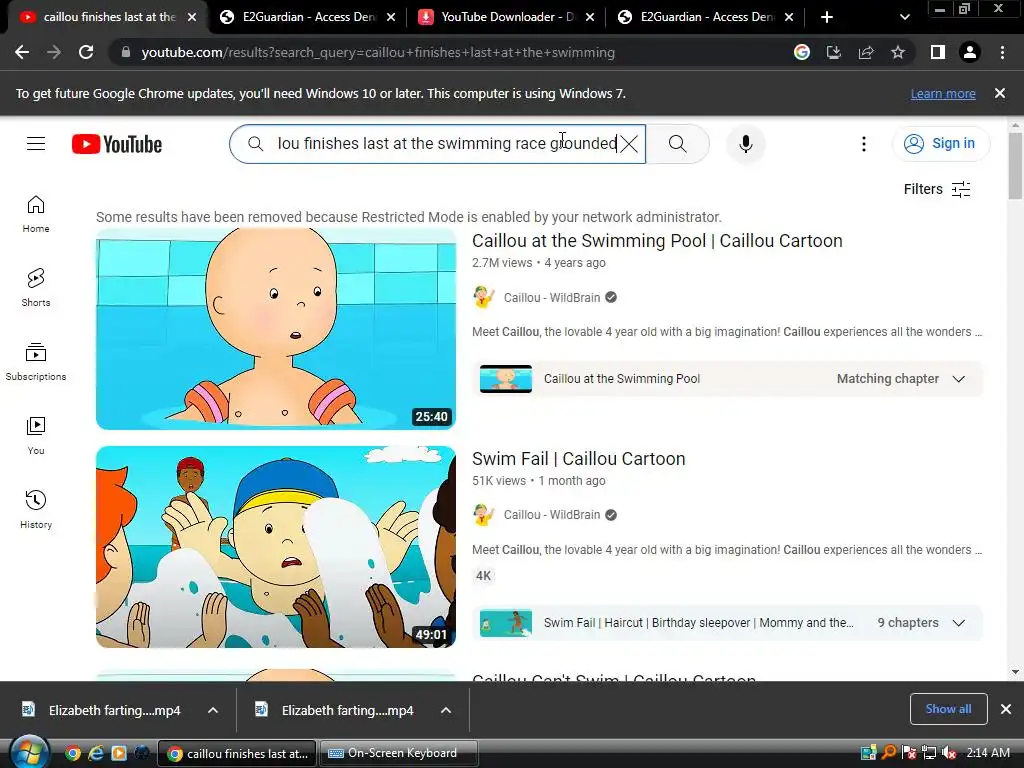Open Subscriptions in the sidebar
The image size is (1024, 768).
pyautogui.click(x=36, y=362)
